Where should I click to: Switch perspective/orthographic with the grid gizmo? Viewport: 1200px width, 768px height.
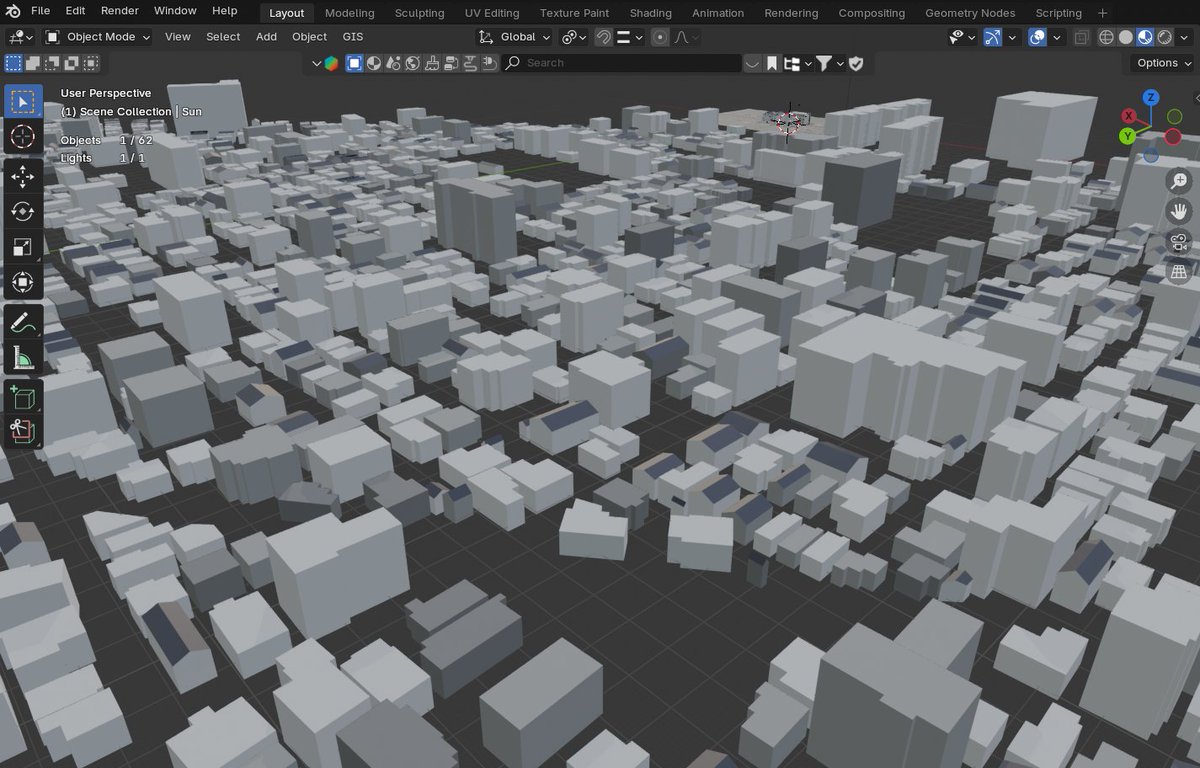point(1179,271)
